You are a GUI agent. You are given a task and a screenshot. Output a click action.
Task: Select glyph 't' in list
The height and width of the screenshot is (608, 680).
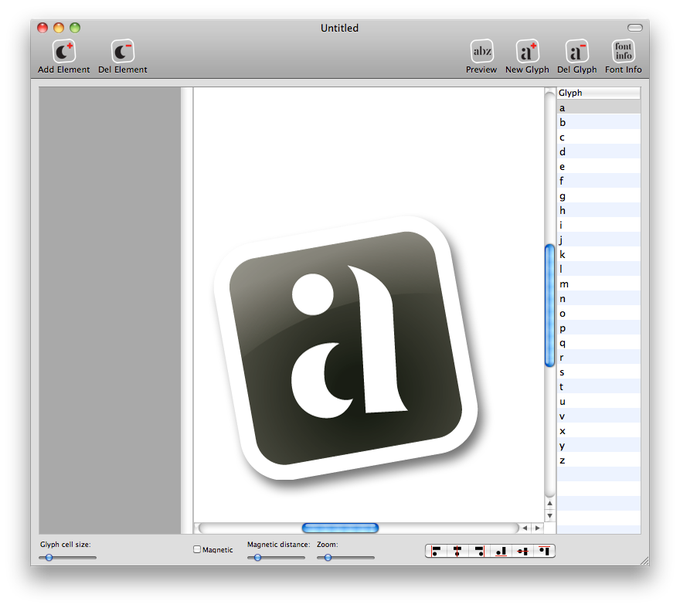click(598, 387)
